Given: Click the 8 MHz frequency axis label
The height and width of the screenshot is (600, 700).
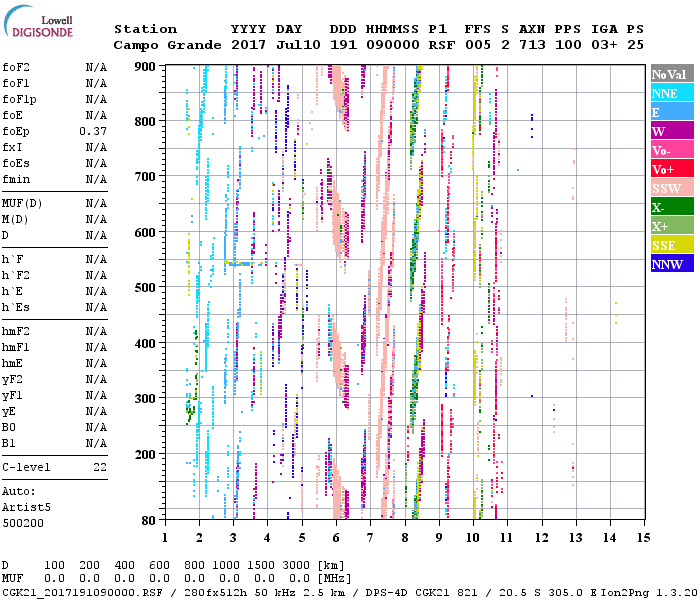Looking at the screenshot, I should pyautogui.click(x=405, y=538).
